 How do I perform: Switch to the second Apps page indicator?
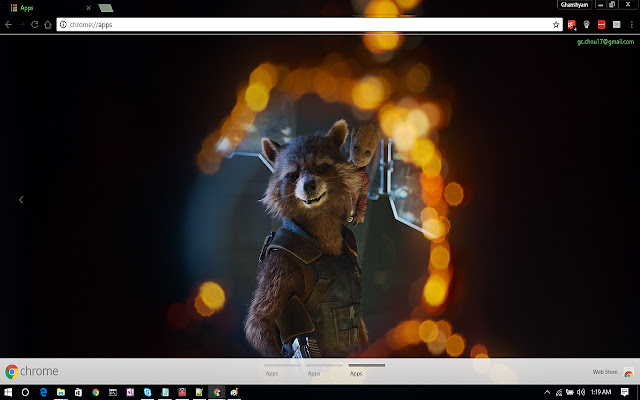click(x=324, y=370)
